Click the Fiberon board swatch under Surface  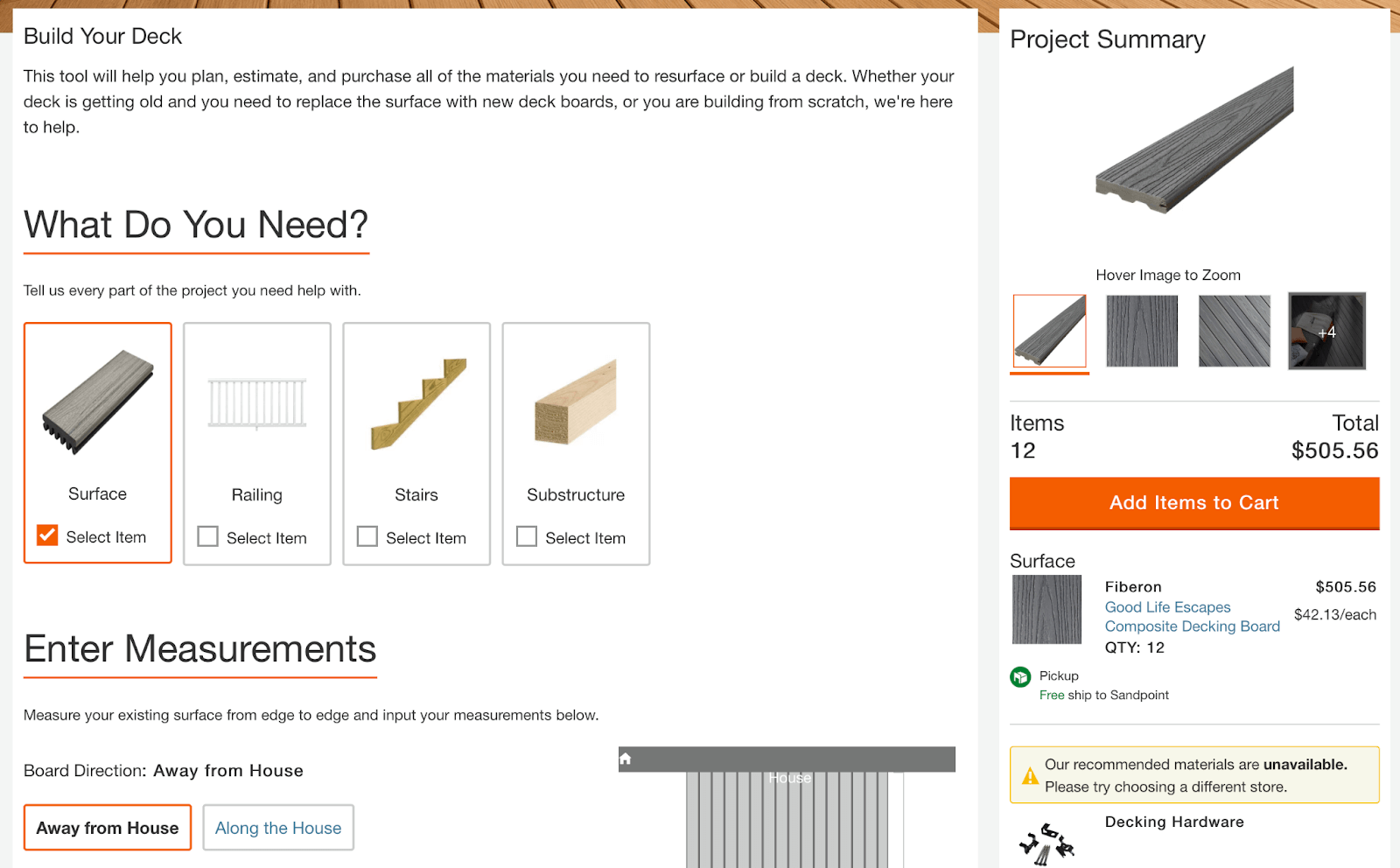click(1046, 609)
